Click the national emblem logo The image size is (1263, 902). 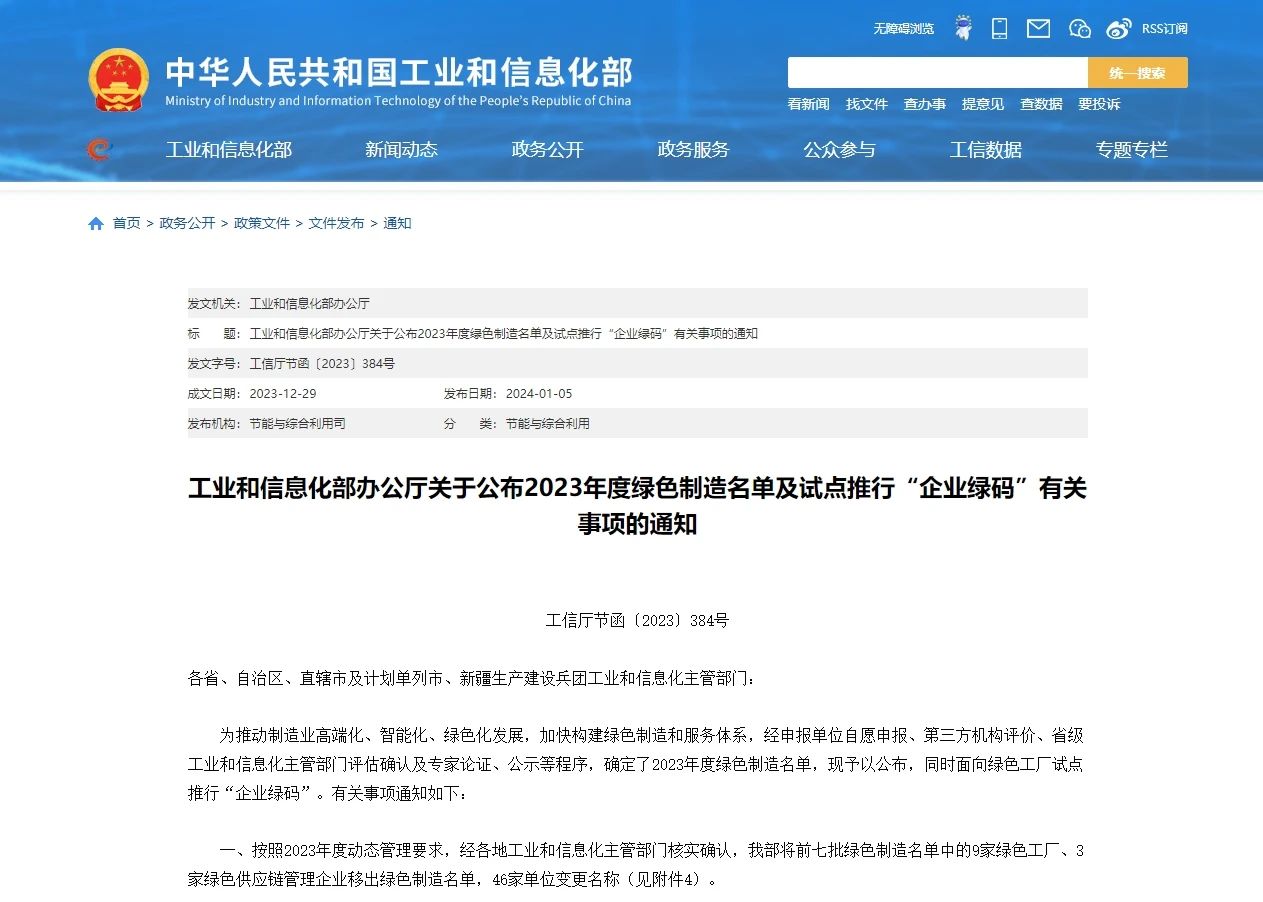[x=118, y=80]
